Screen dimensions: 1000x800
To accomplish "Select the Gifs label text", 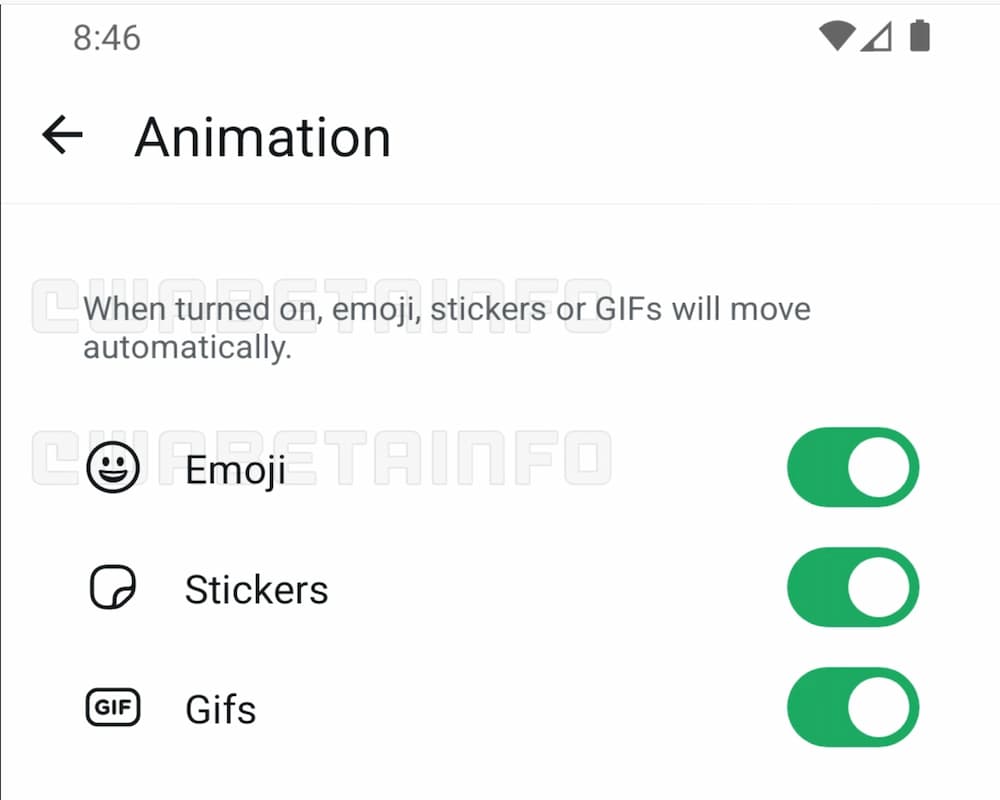I will coord(221,710).
